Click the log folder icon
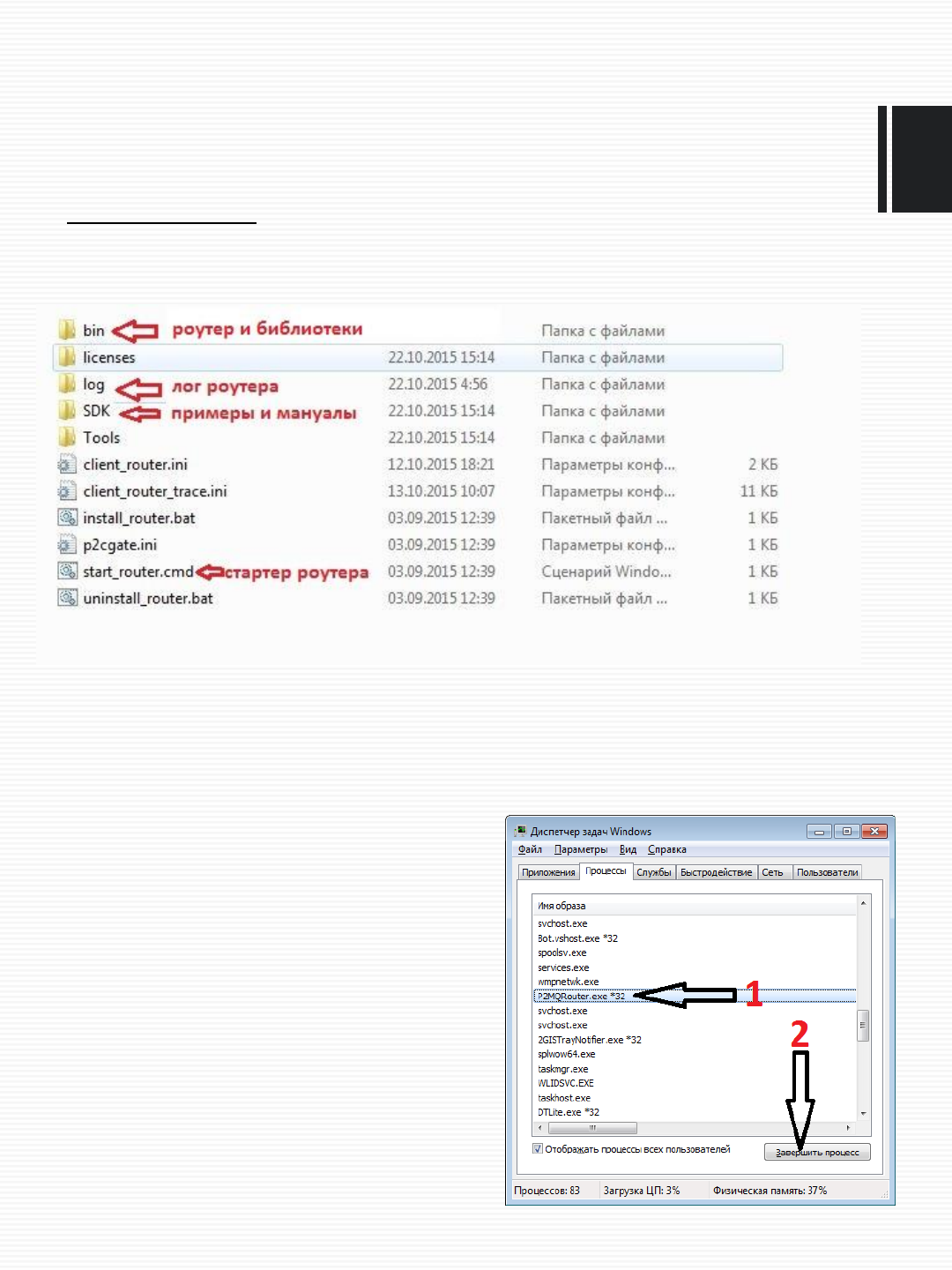The width and height of the screenshot is (952, 1270). click(67, 384)
